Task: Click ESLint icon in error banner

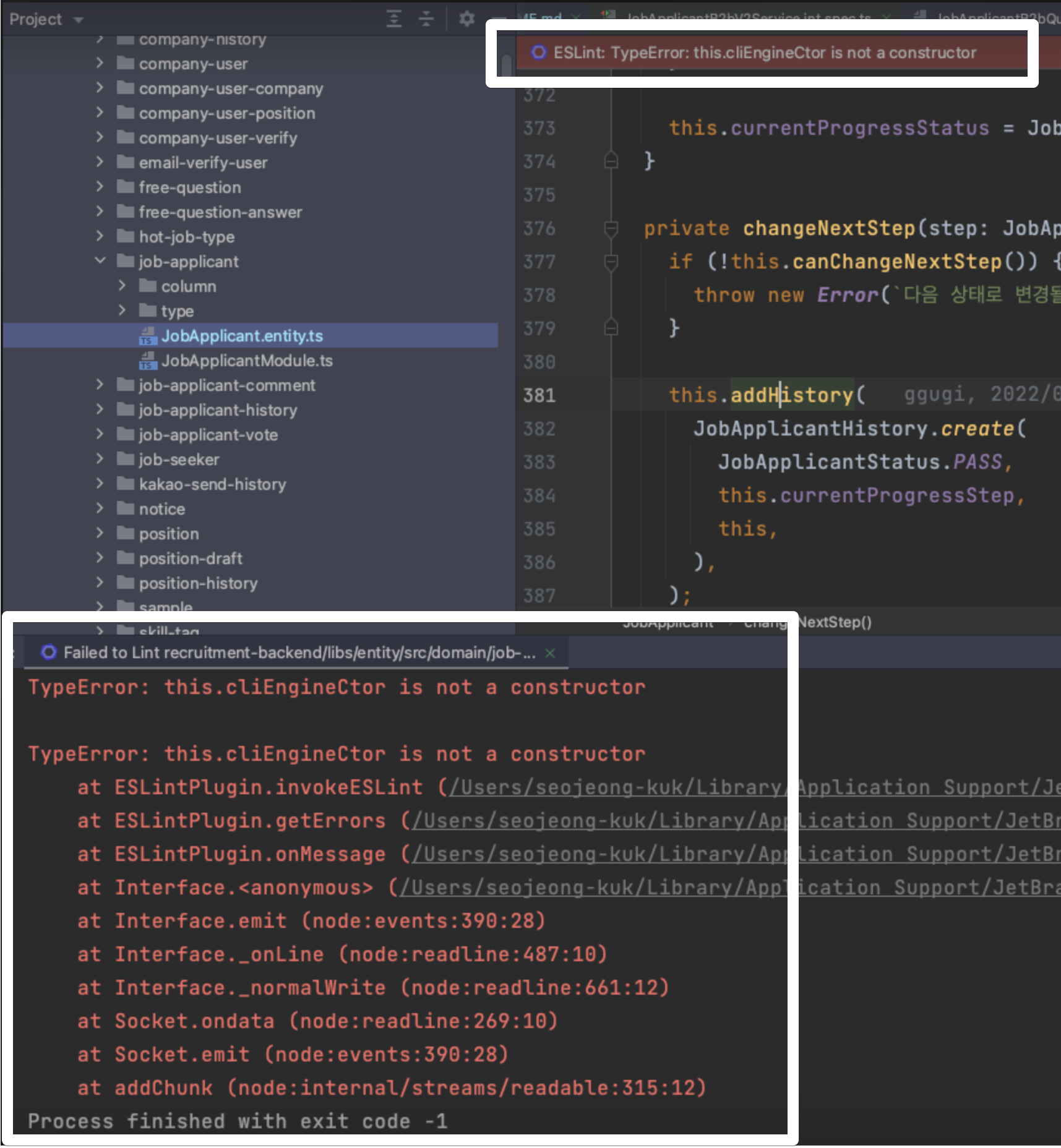Action: tap(539, 53)
